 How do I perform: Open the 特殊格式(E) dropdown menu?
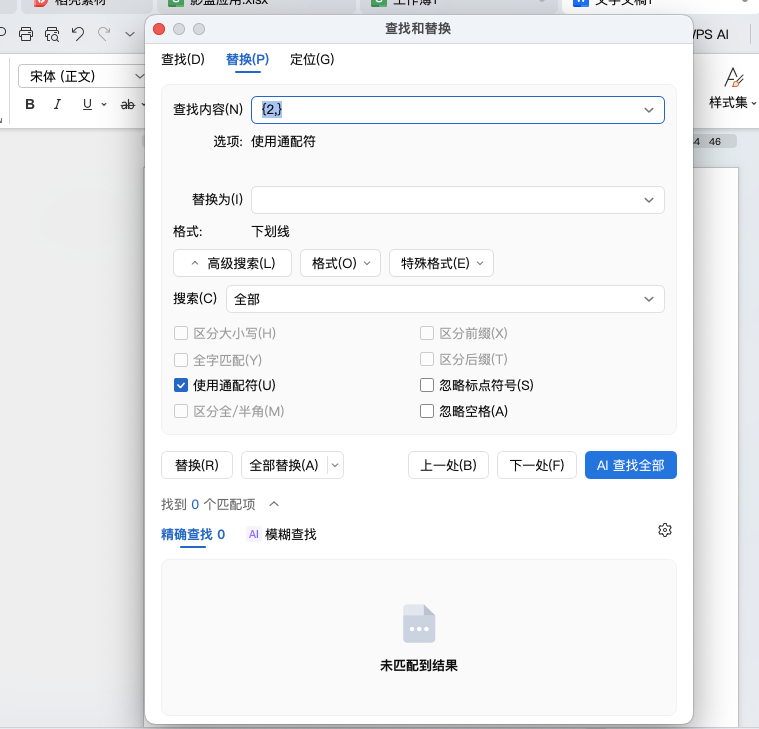pos(441,263)
